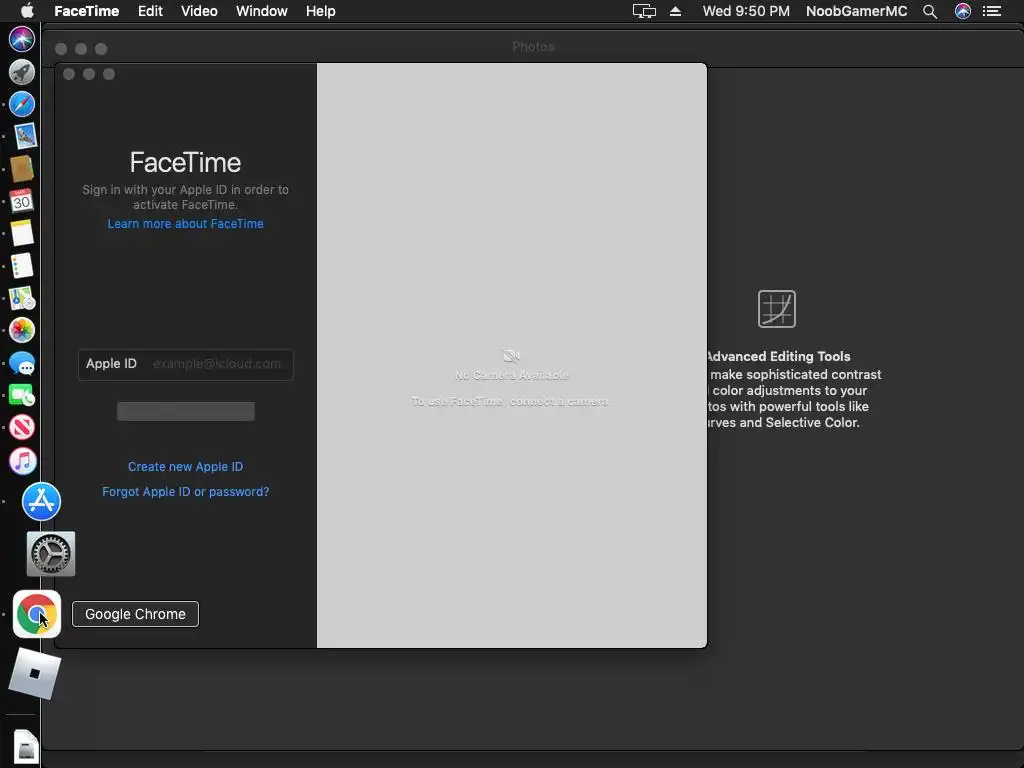Open iTunes music note icon in dock
Viewport: 1024px width, 768px height.
(22, 461)
